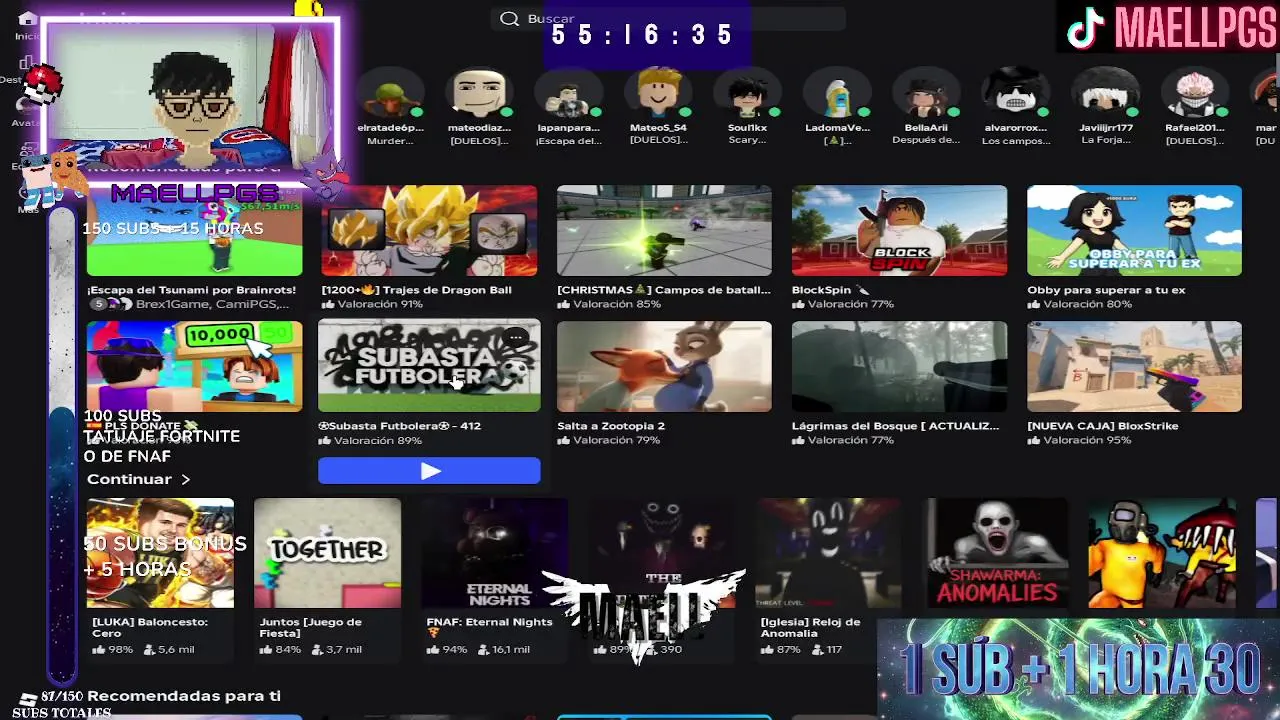Click 'Los campos...' status under alvarorrox

1016,141
